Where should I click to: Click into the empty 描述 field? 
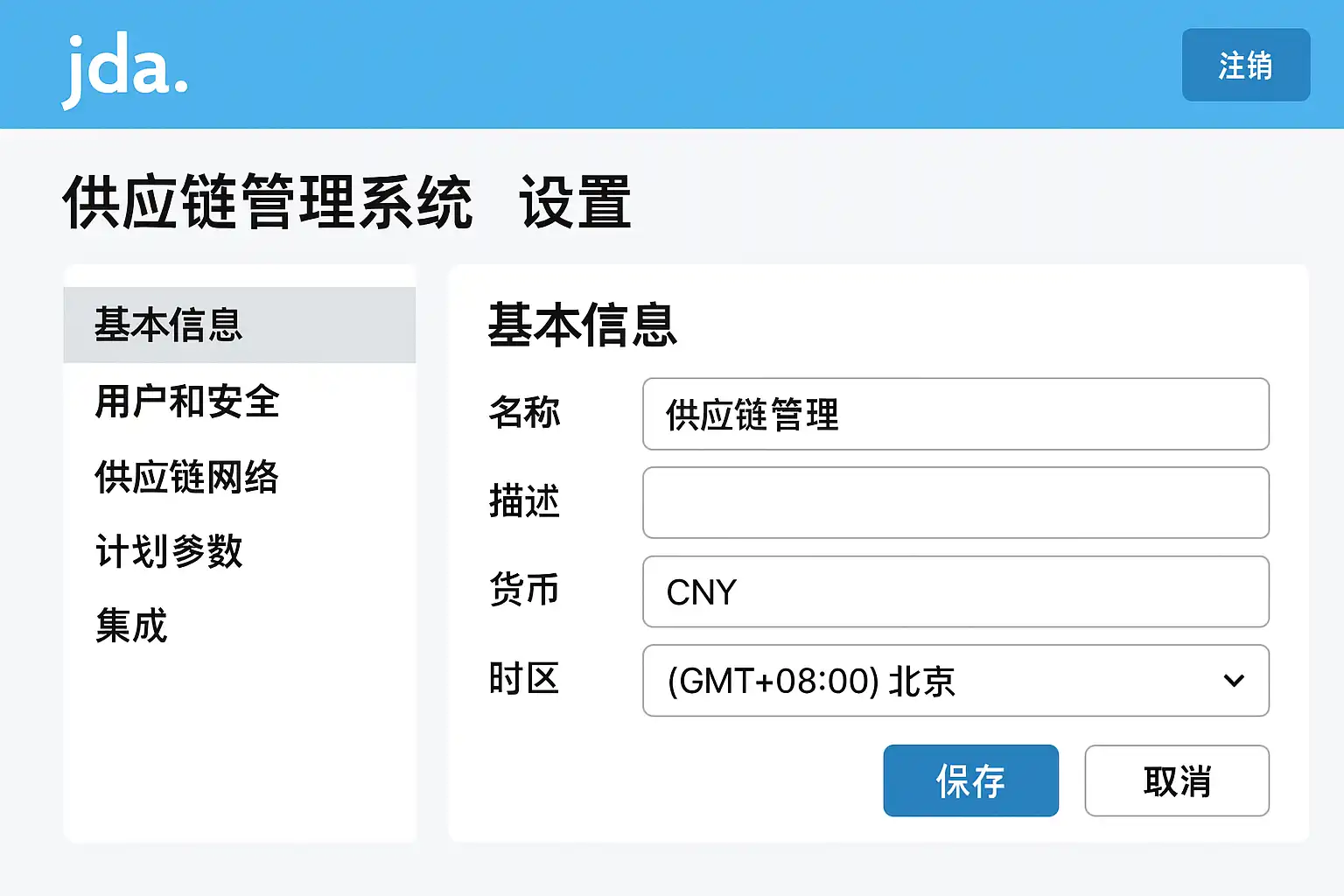(955, 502)
